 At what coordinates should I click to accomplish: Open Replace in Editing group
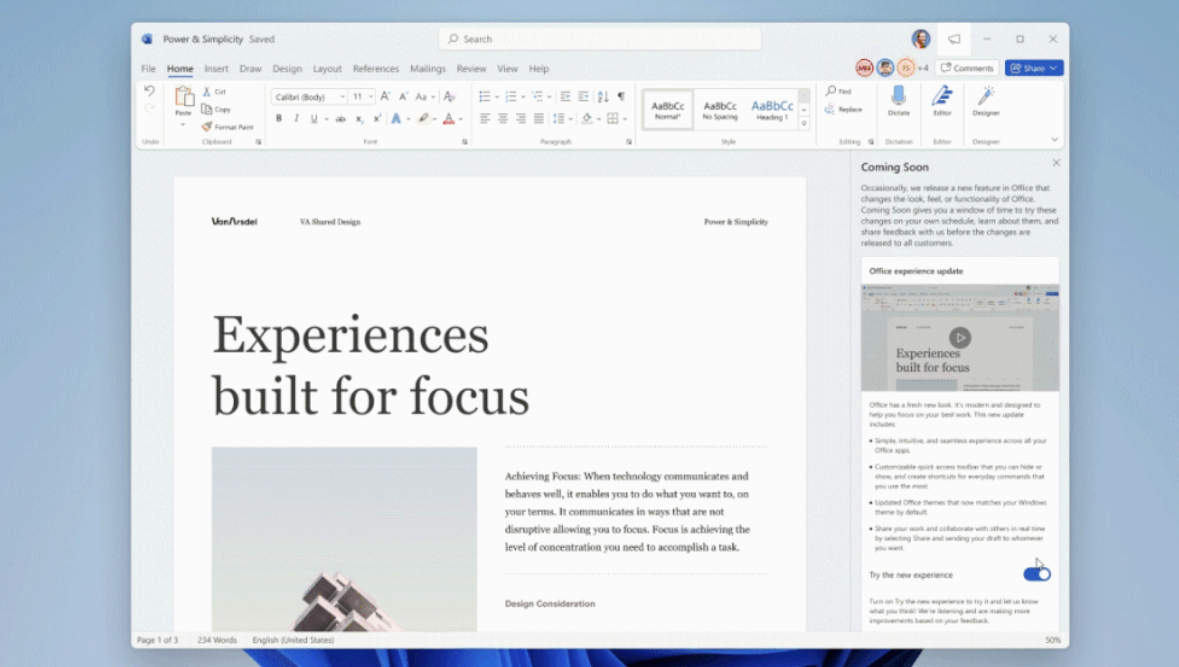(843, 109)
